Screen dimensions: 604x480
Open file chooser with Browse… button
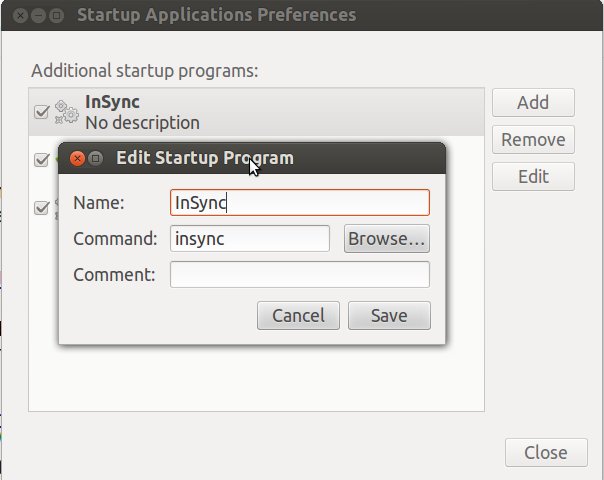click(x=387, y=239)
